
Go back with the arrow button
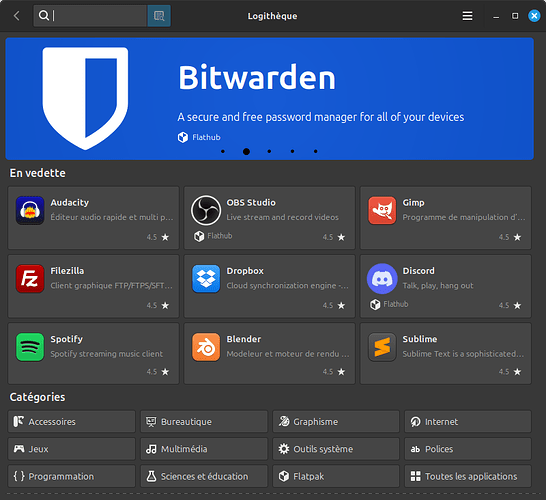pyautogui.click(x=16, y=16)
